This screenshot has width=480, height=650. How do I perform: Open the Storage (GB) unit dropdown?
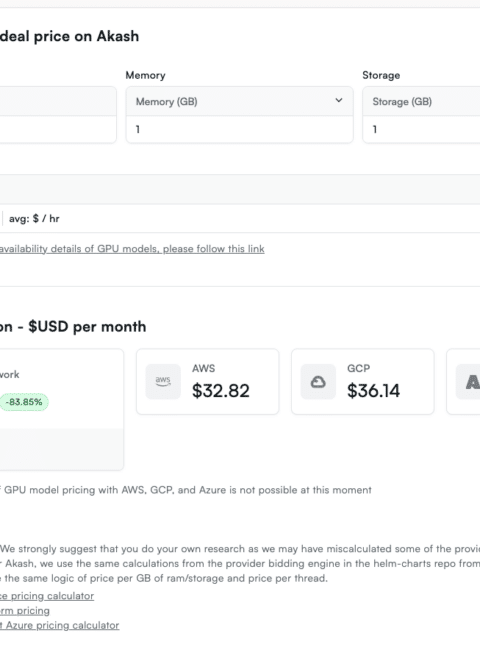coord(421,101)
